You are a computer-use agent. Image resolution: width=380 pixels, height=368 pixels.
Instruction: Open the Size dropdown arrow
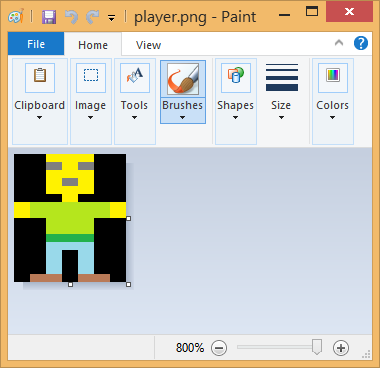tap(281, 117)
